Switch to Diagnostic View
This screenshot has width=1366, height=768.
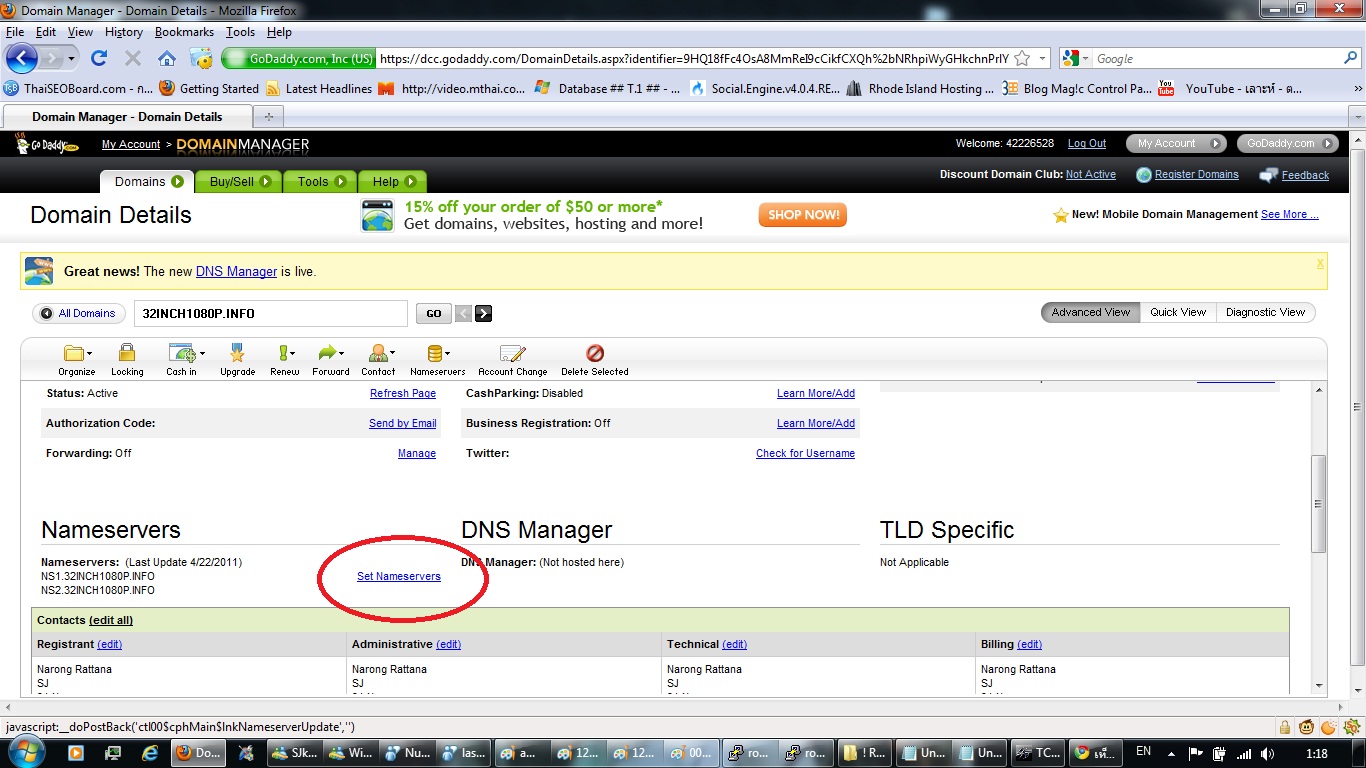[x=1265, y=312]
